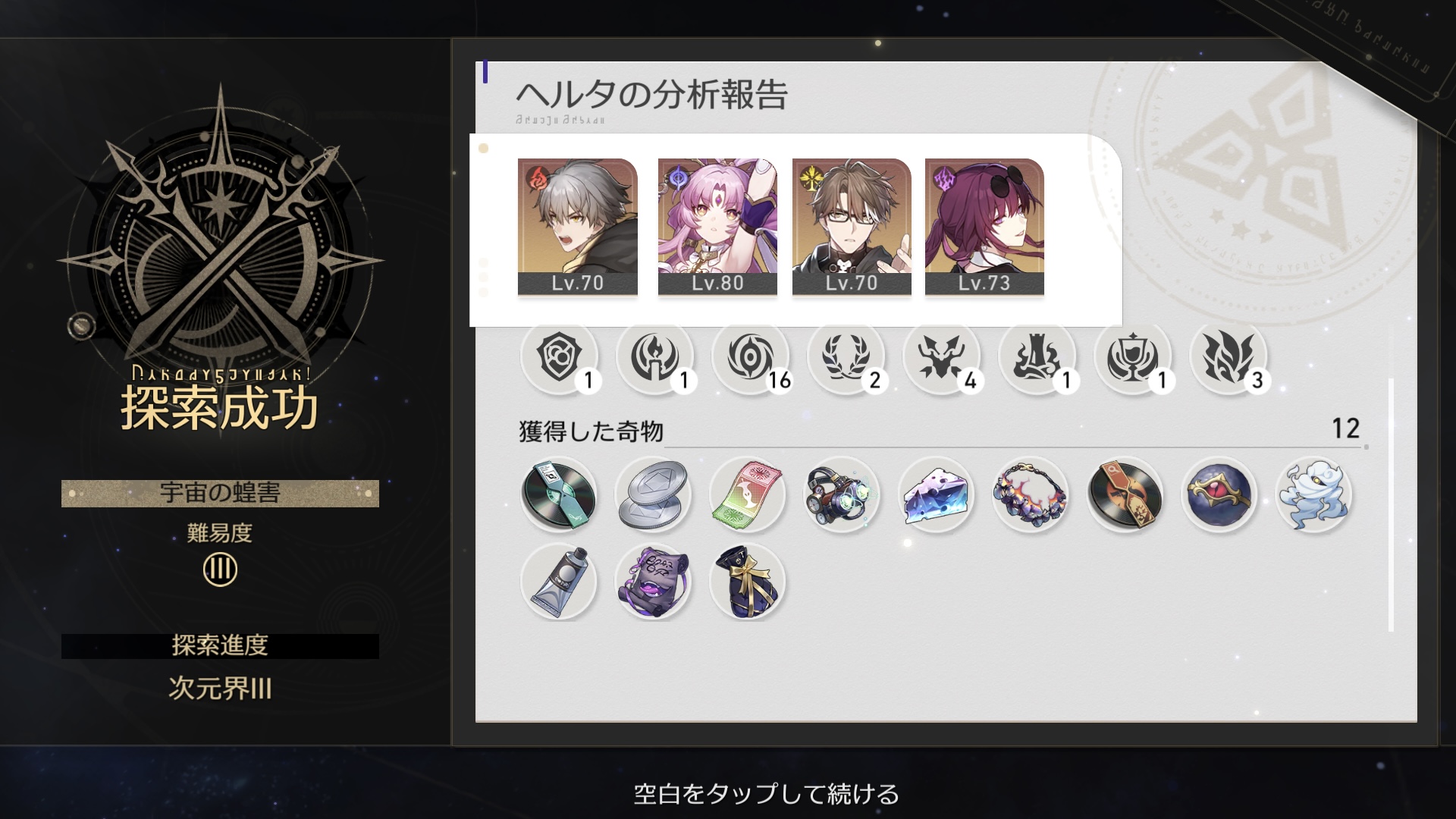Select the silver coins curio

point(653,494)
